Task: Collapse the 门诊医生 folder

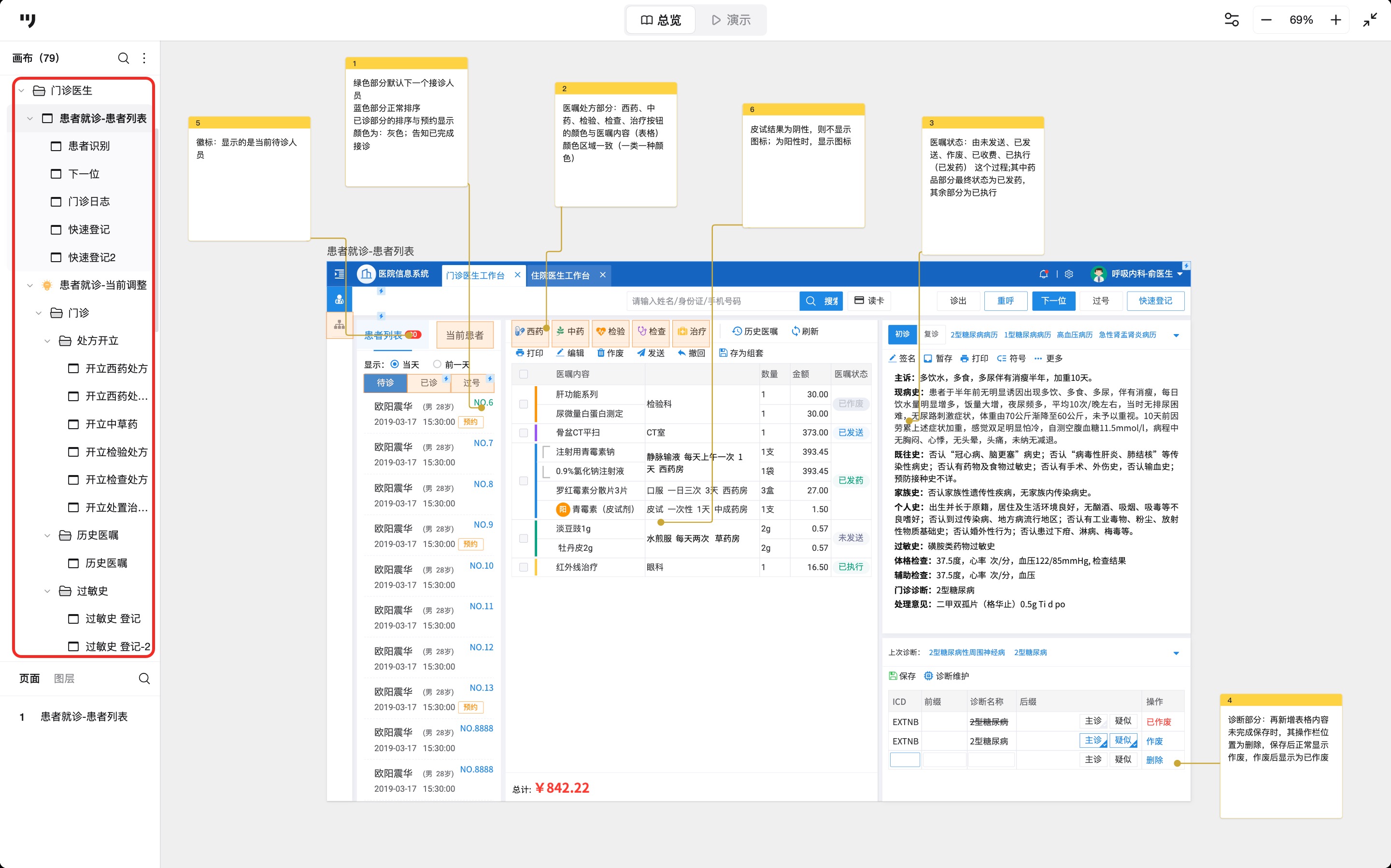Action: (22, 91)
